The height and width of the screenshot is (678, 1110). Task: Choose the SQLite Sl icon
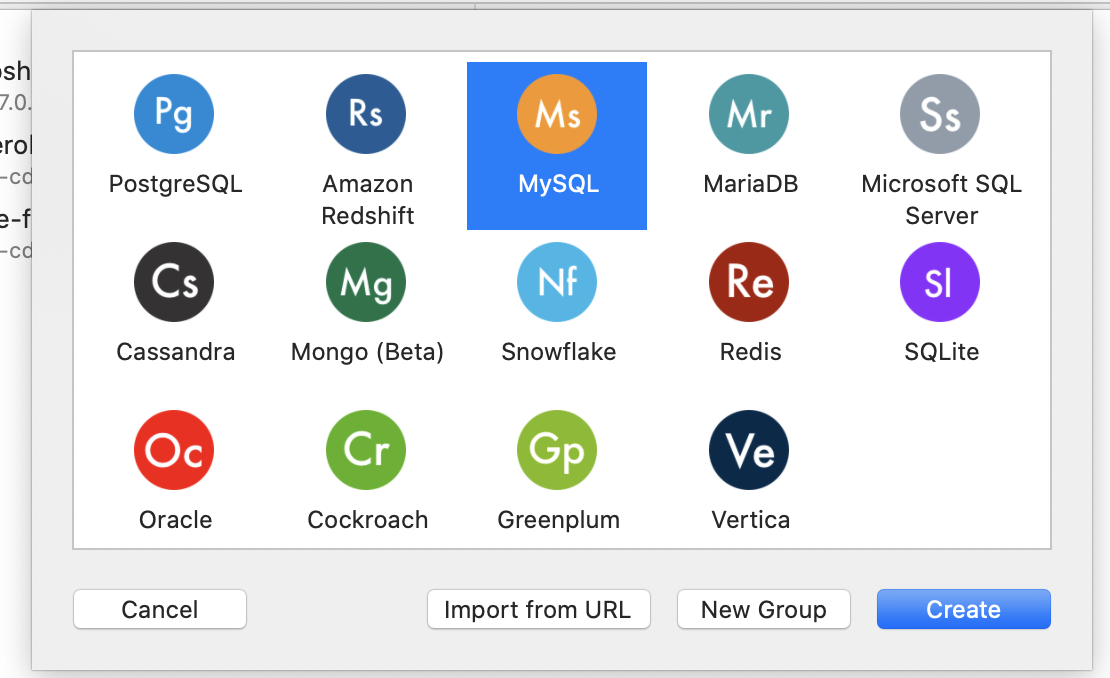(940, 282)
